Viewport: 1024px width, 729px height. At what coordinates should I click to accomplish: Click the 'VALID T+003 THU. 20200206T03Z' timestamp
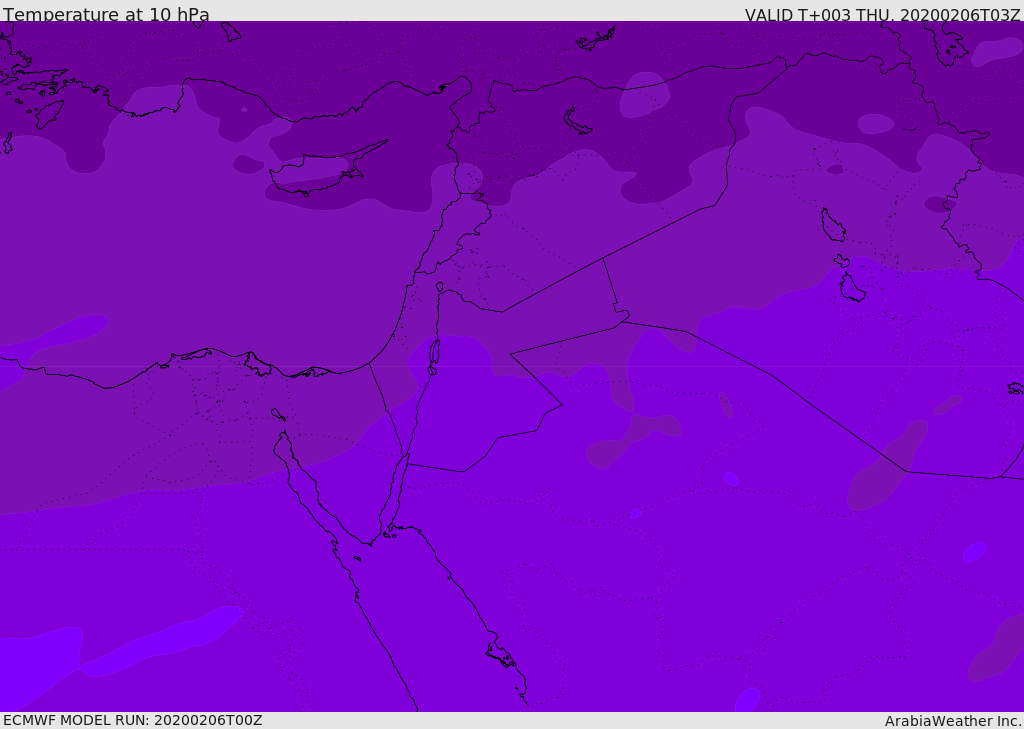(x=882, y=14)
